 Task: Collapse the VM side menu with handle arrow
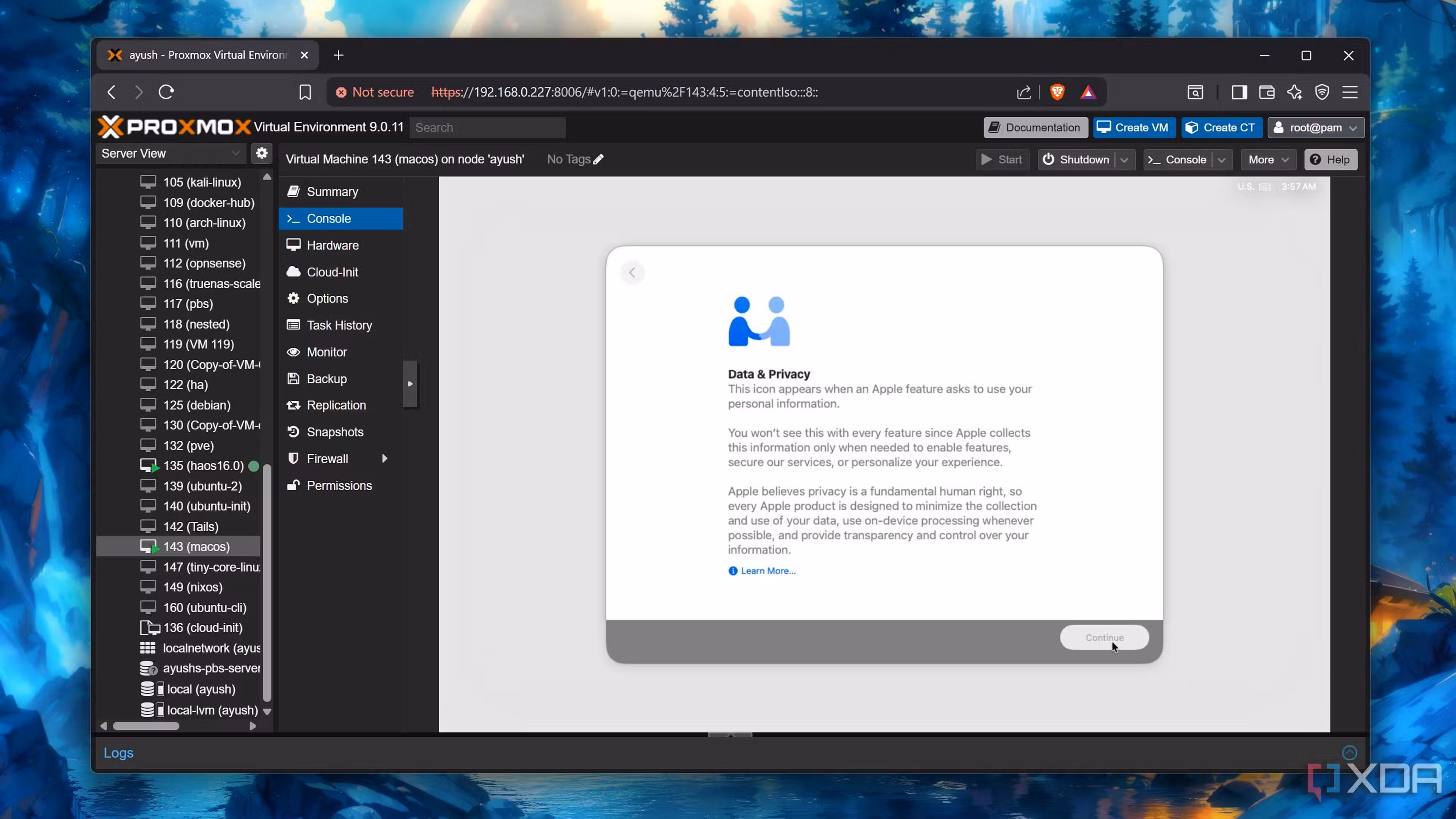point(410,384)
